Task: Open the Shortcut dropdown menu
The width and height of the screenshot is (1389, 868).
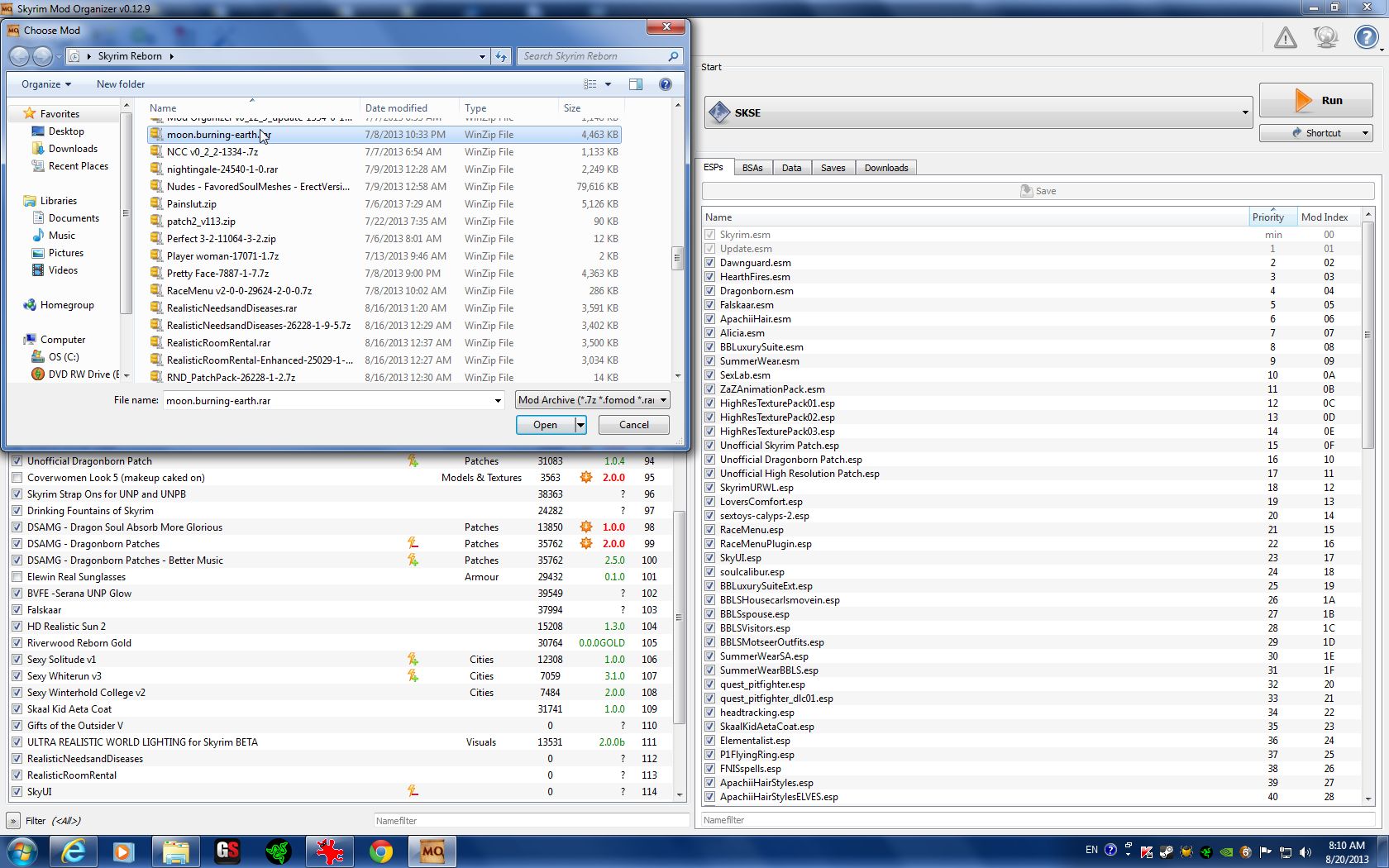Action: coord(1364,133)
